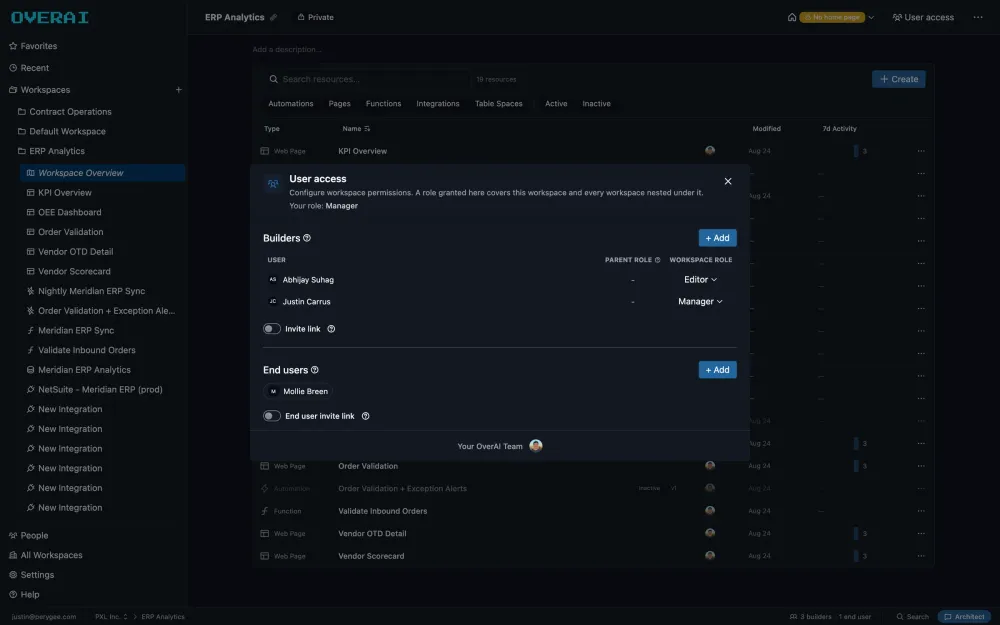Switch to the Integrations filter tab

(x=438, y=103)
